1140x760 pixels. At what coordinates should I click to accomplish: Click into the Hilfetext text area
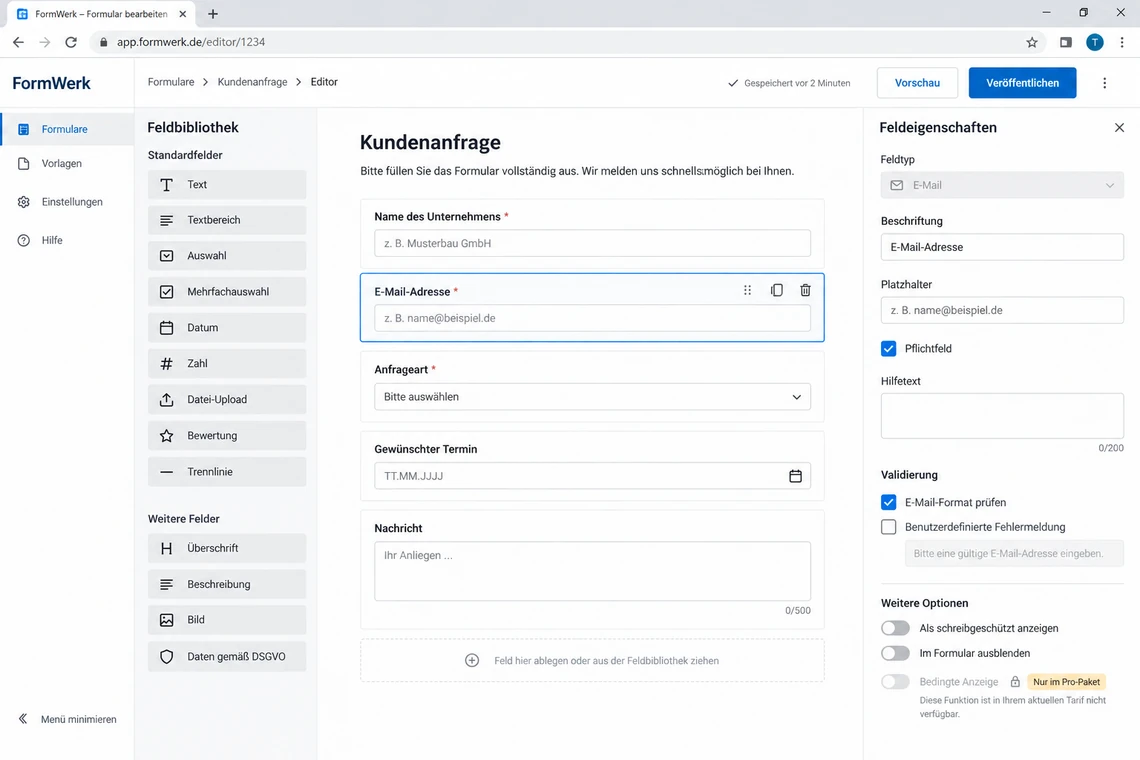click(1002, 416)
